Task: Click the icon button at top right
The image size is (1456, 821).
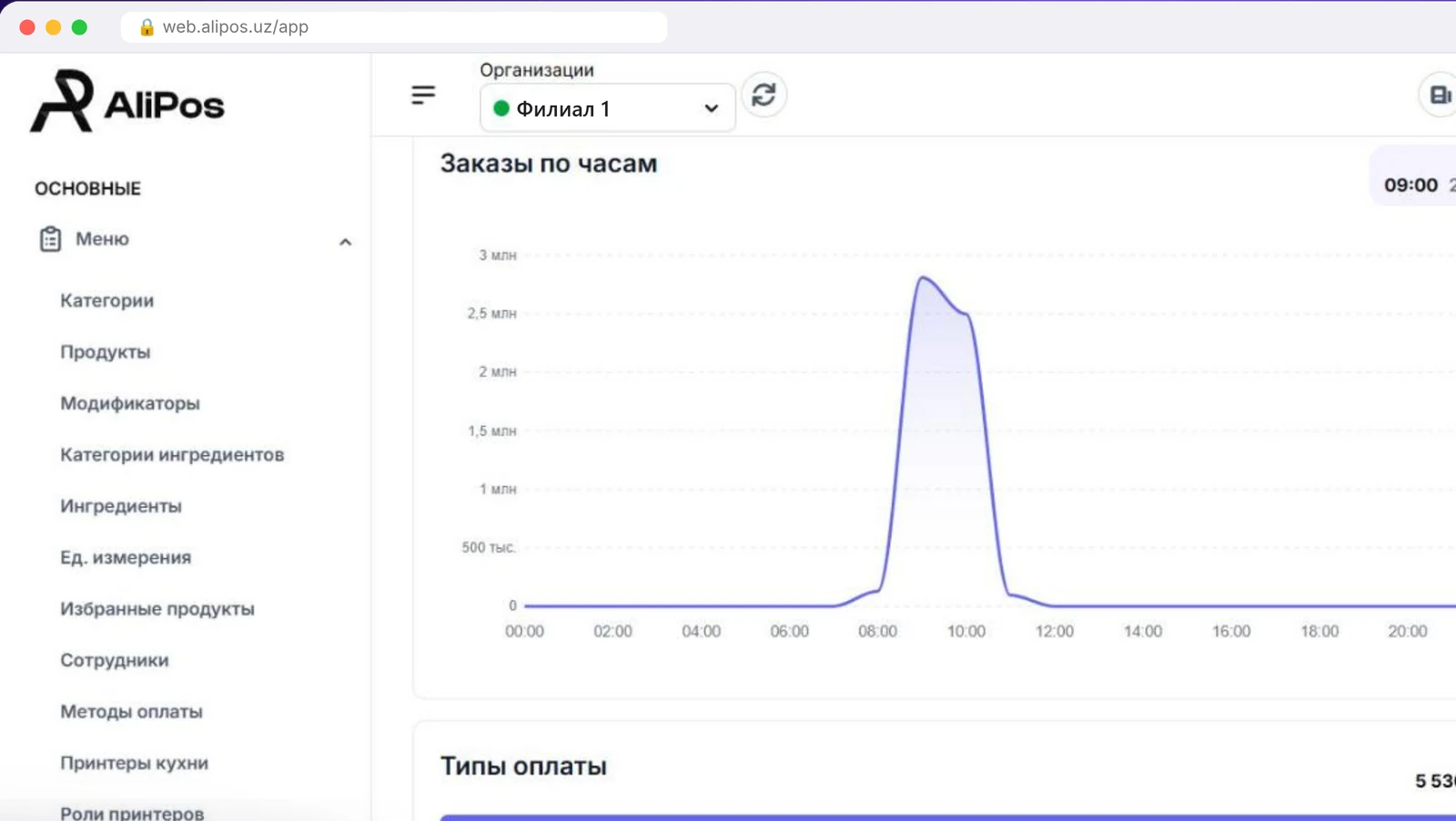Action: tap(1440, 95)
